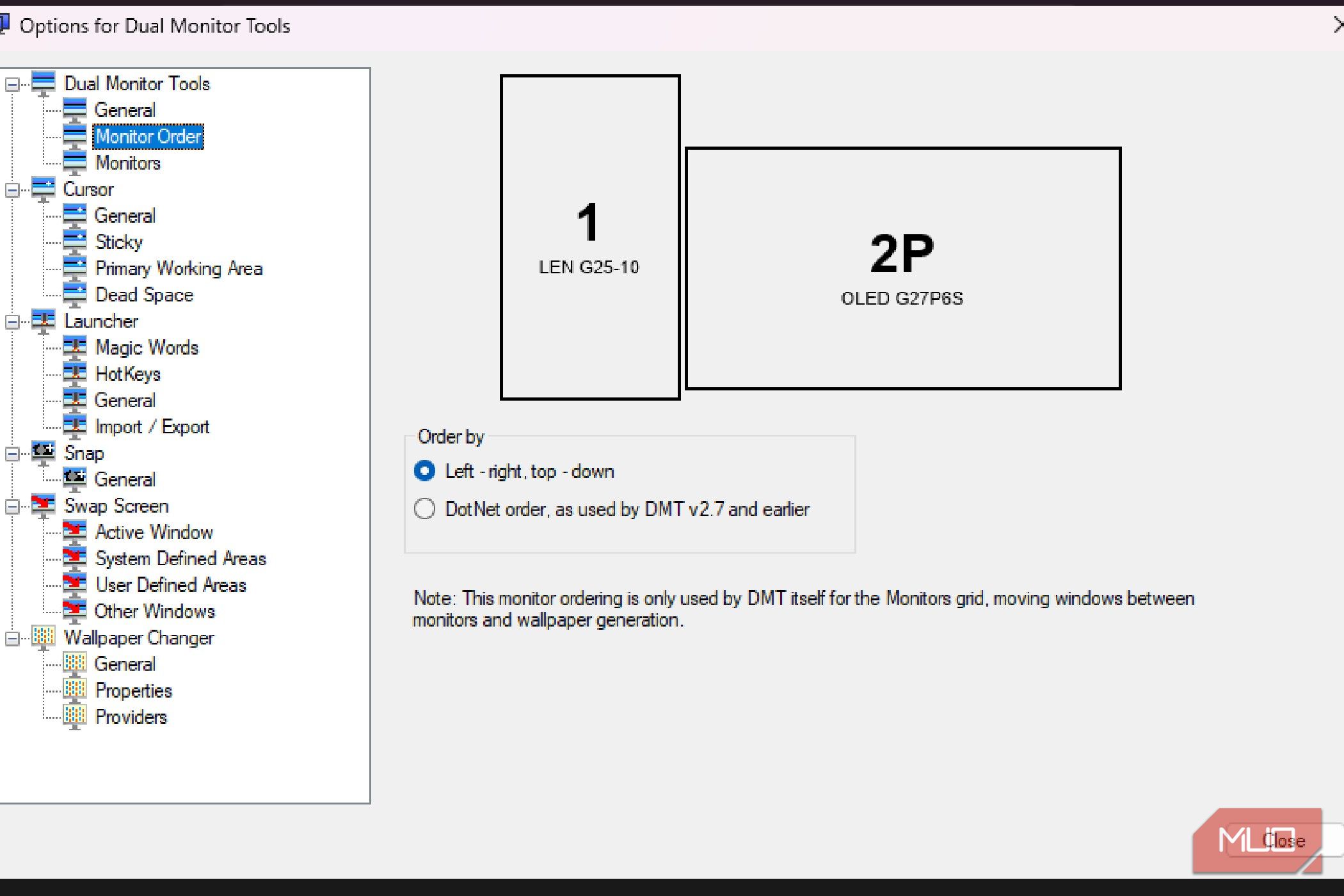Click the icon next to HotKeys
Image resolution: width=1344 pixels, height=896 pixels.
[x=75, y=374]
